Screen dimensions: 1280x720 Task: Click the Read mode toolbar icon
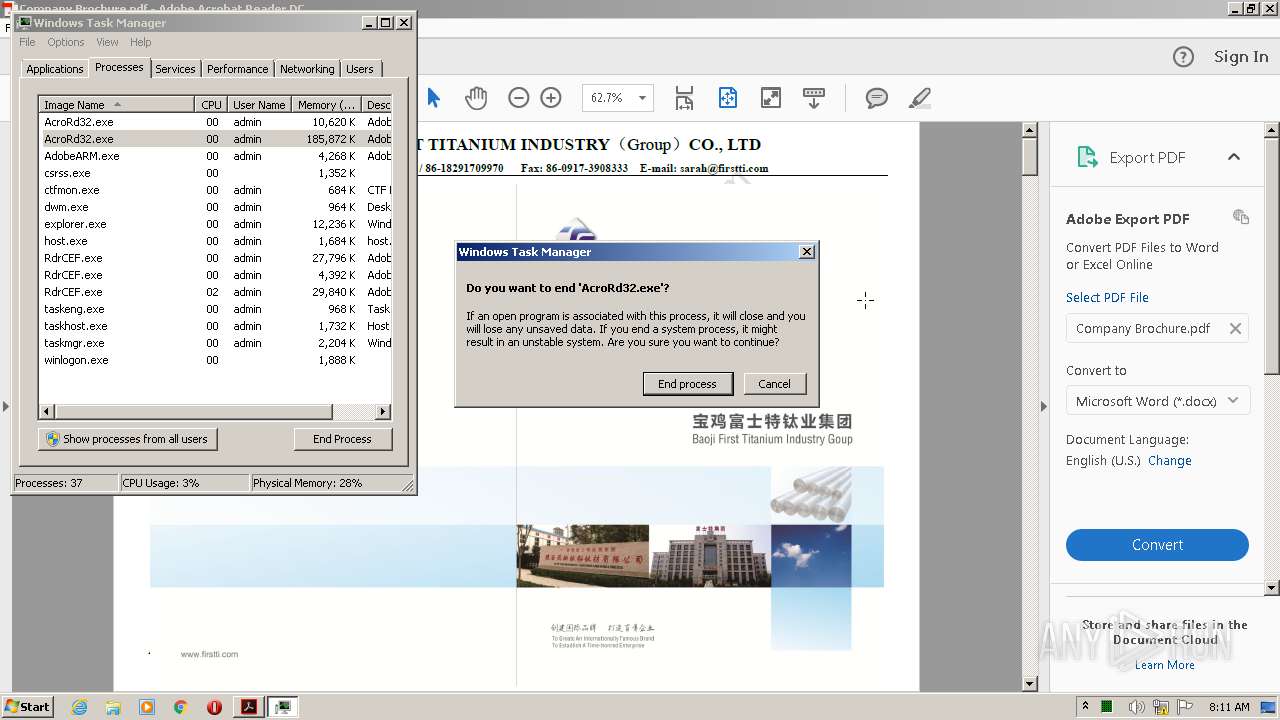[814, 97]
